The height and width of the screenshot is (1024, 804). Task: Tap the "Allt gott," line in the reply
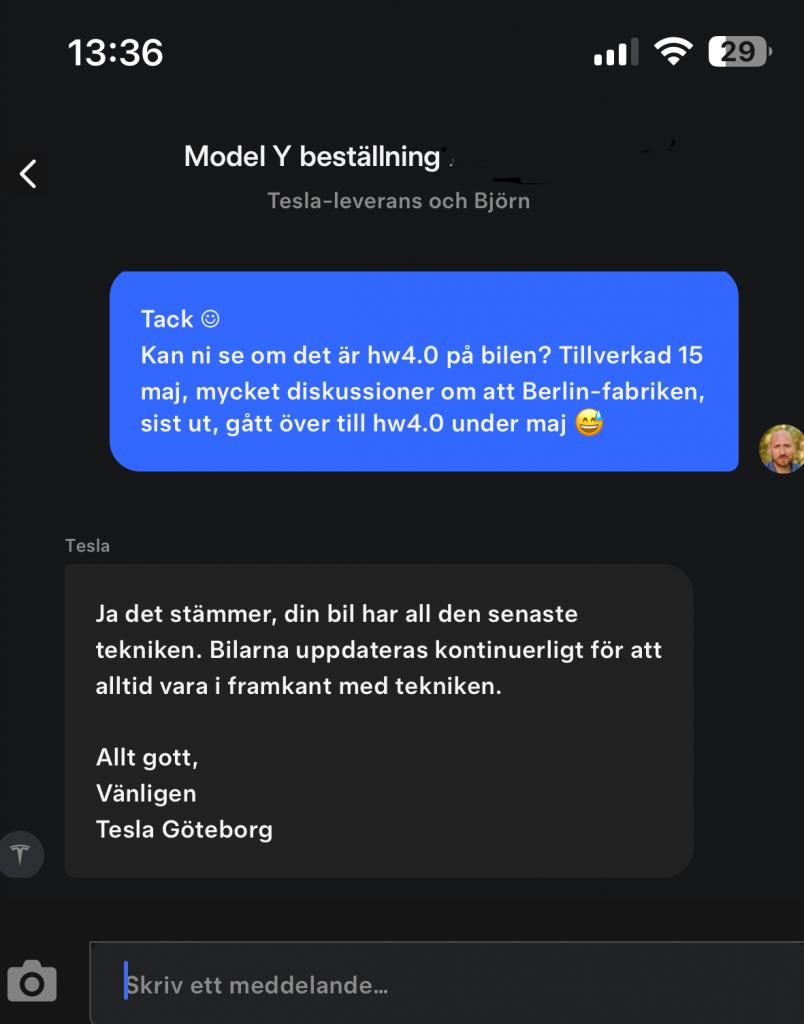pyautogui.click(x=147, y=757)
